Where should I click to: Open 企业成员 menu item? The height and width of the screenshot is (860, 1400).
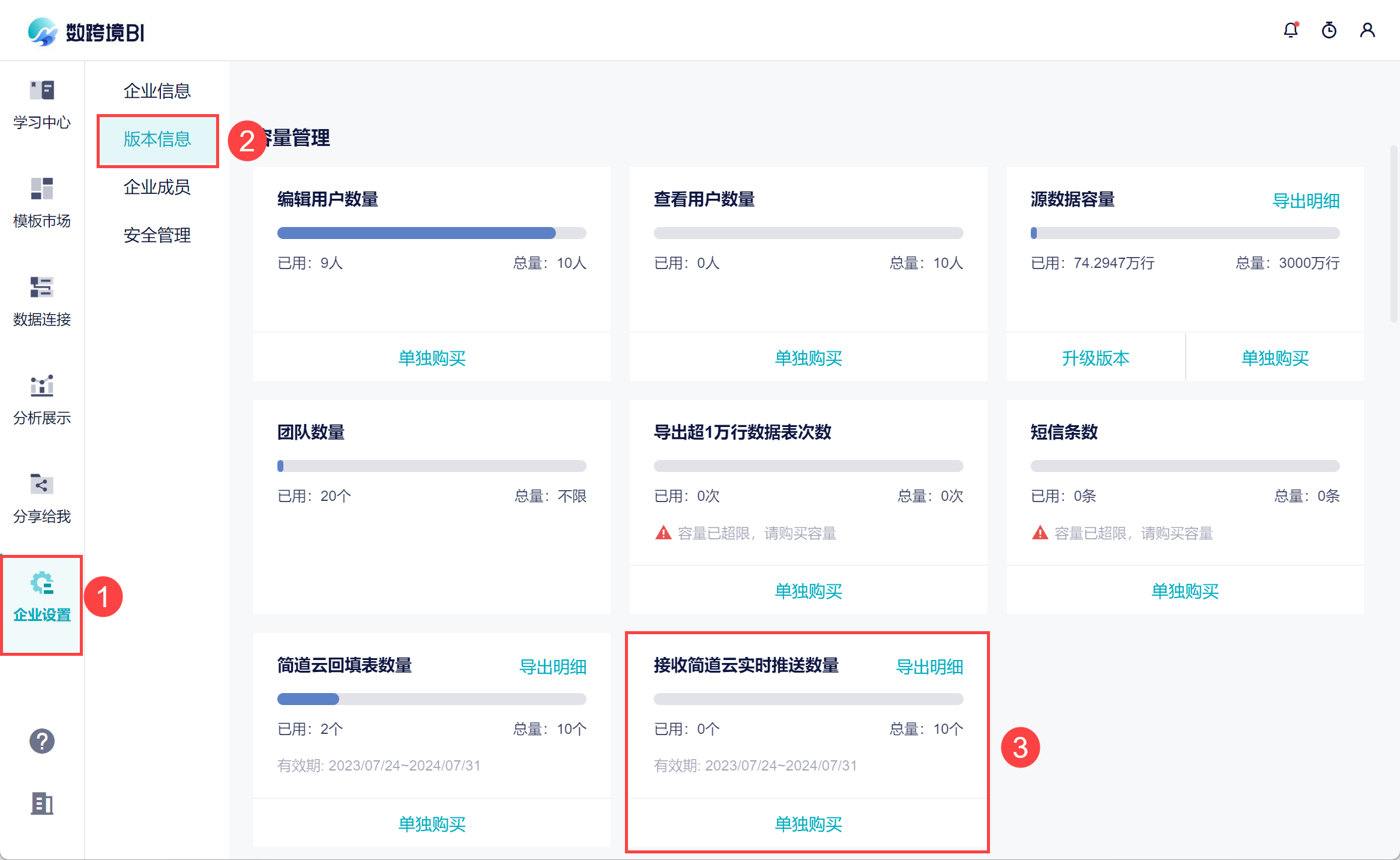click(x=157, y=187)
